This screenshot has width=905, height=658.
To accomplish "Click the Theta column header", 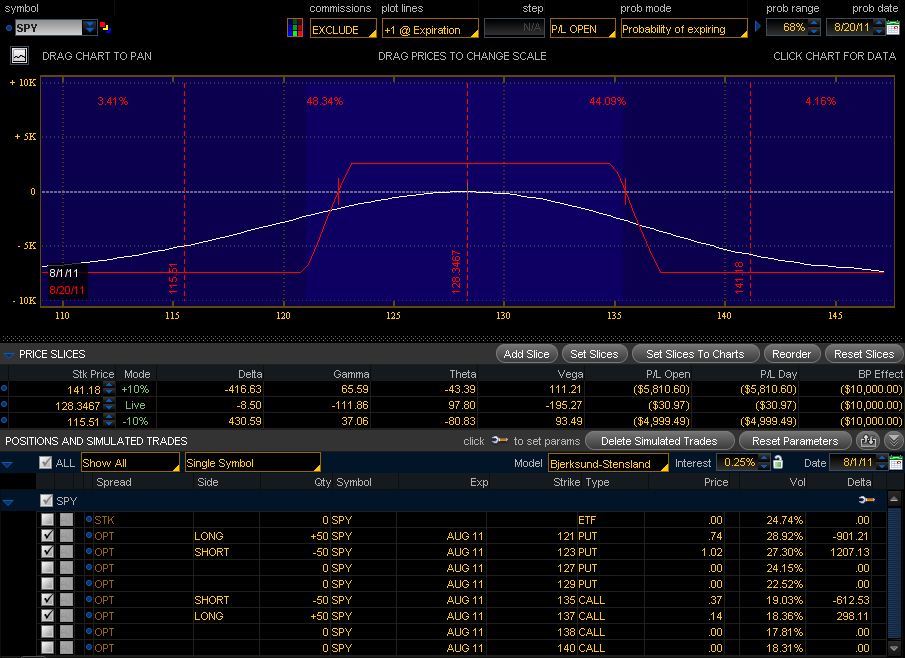I will click(x=463, y=374).
